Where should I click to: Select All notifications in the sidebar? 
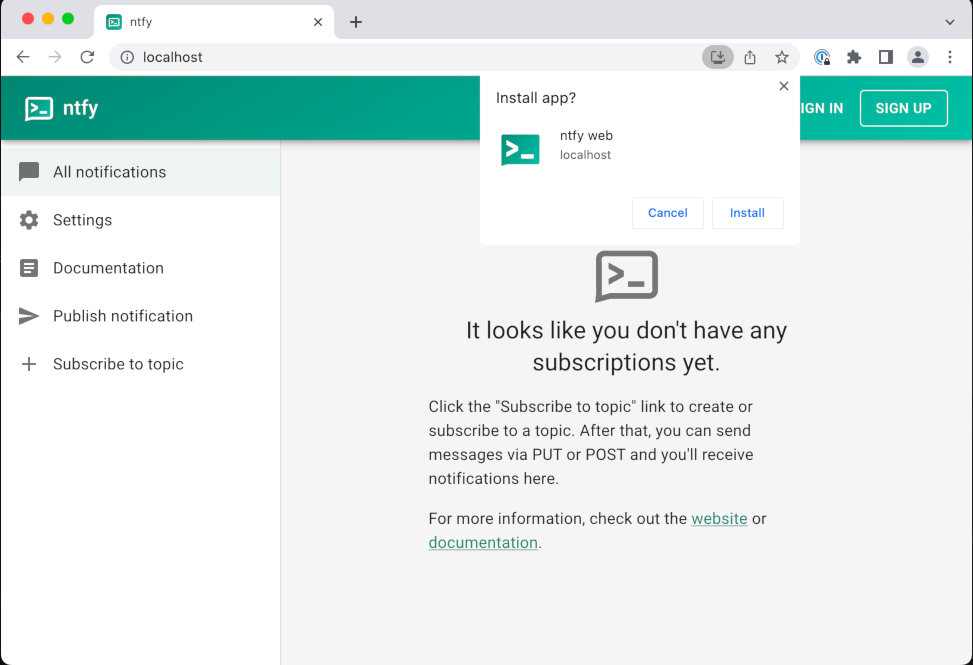coord(109,172)
